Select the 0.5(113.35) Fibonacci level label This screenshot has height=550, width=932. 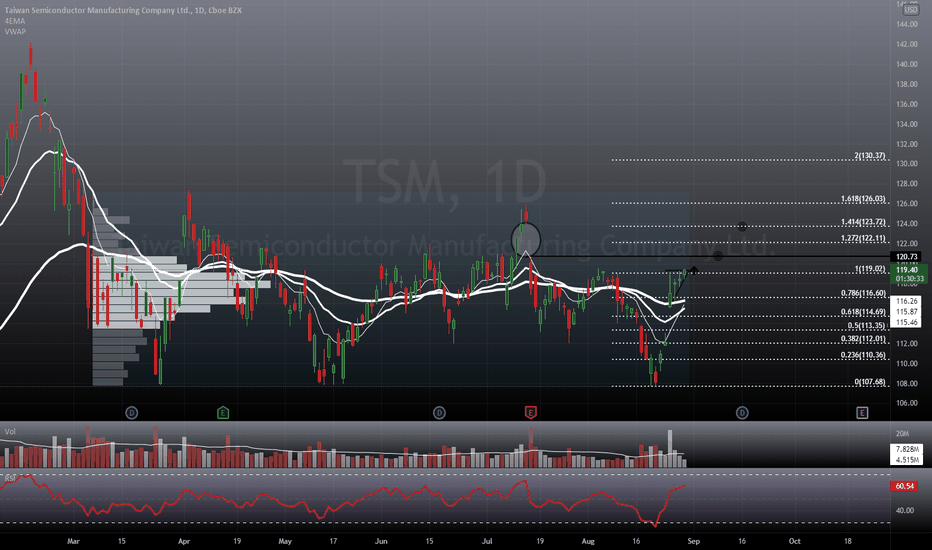coord(867,326)
